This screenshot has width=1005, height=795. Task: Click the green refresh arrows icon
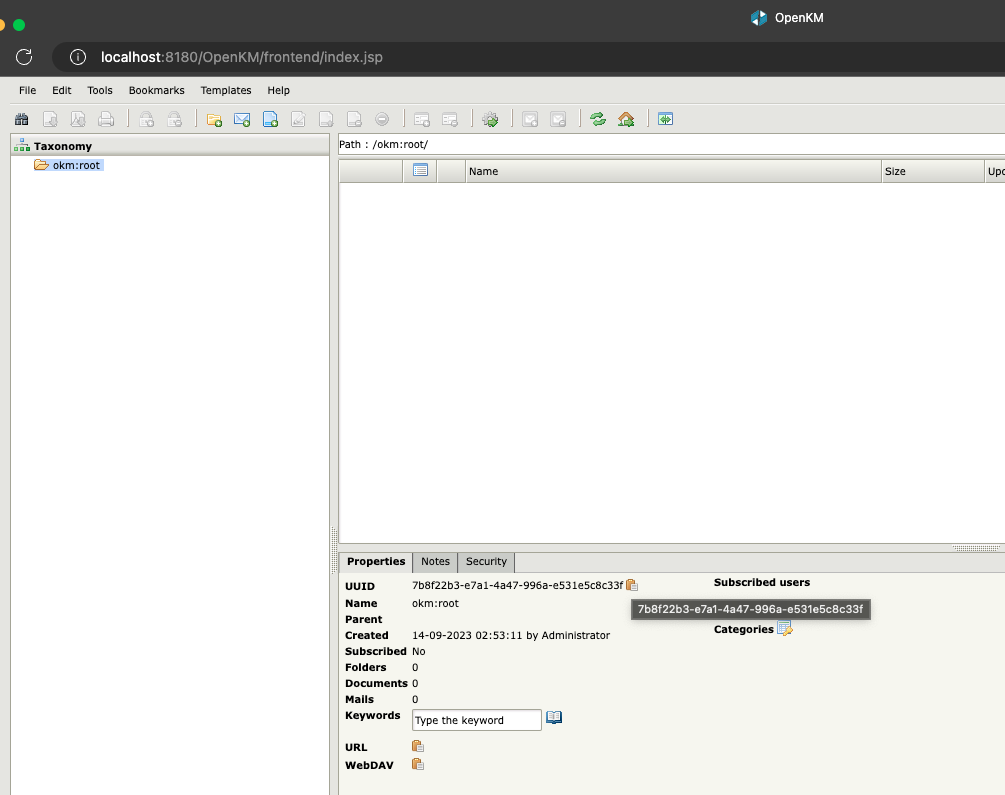598,120
